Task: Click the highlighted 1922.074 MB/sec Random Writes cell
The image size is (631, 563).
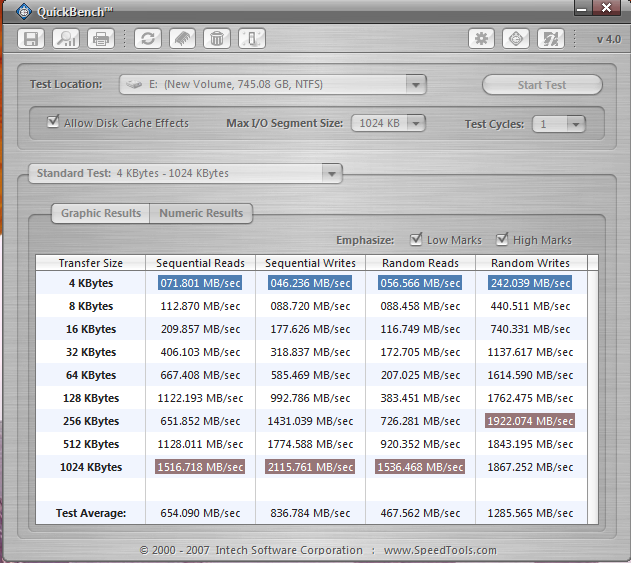Action: click(530, 421)
